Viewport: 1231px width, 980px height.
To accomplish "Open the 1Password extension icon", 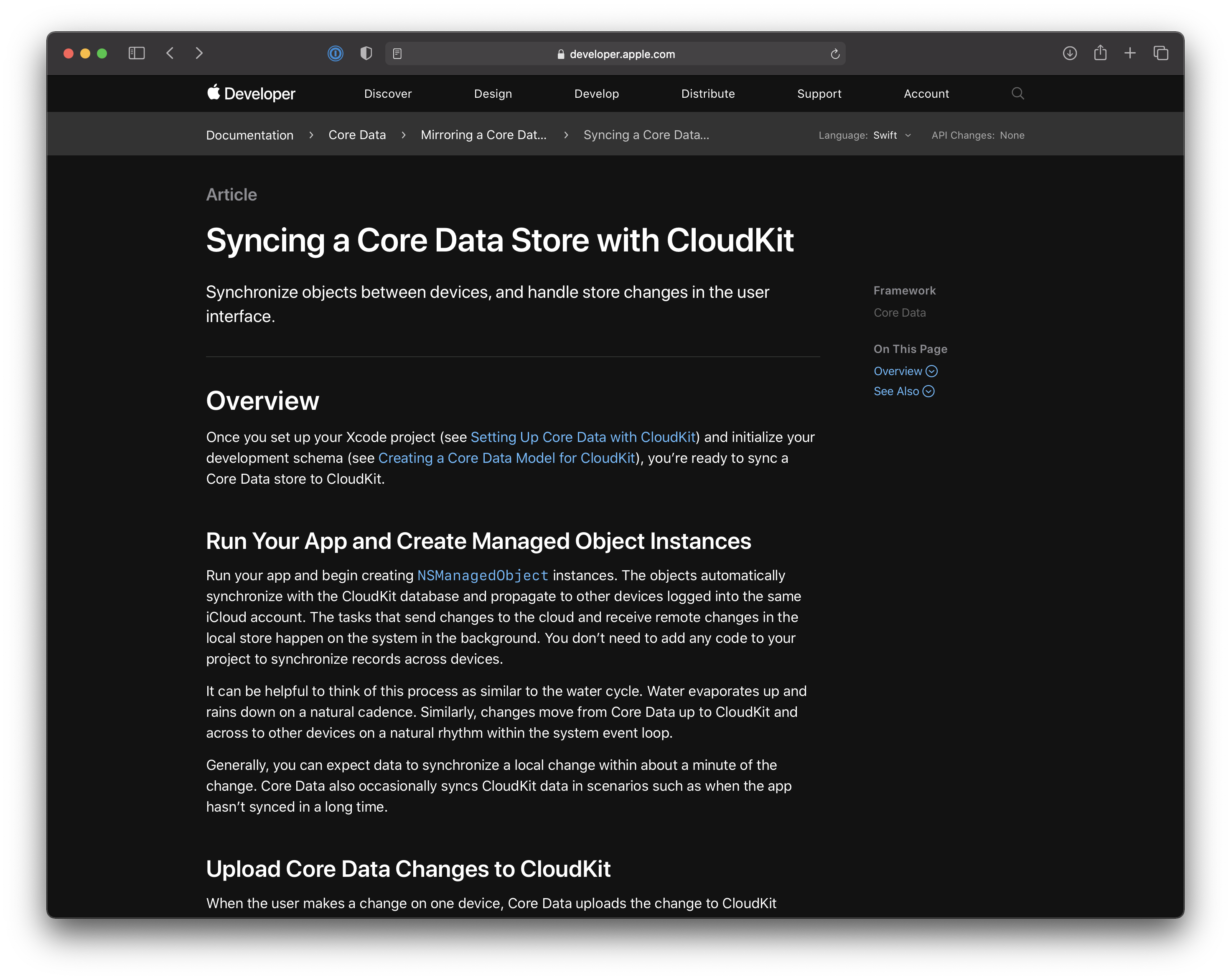I will tap(335, 53).
